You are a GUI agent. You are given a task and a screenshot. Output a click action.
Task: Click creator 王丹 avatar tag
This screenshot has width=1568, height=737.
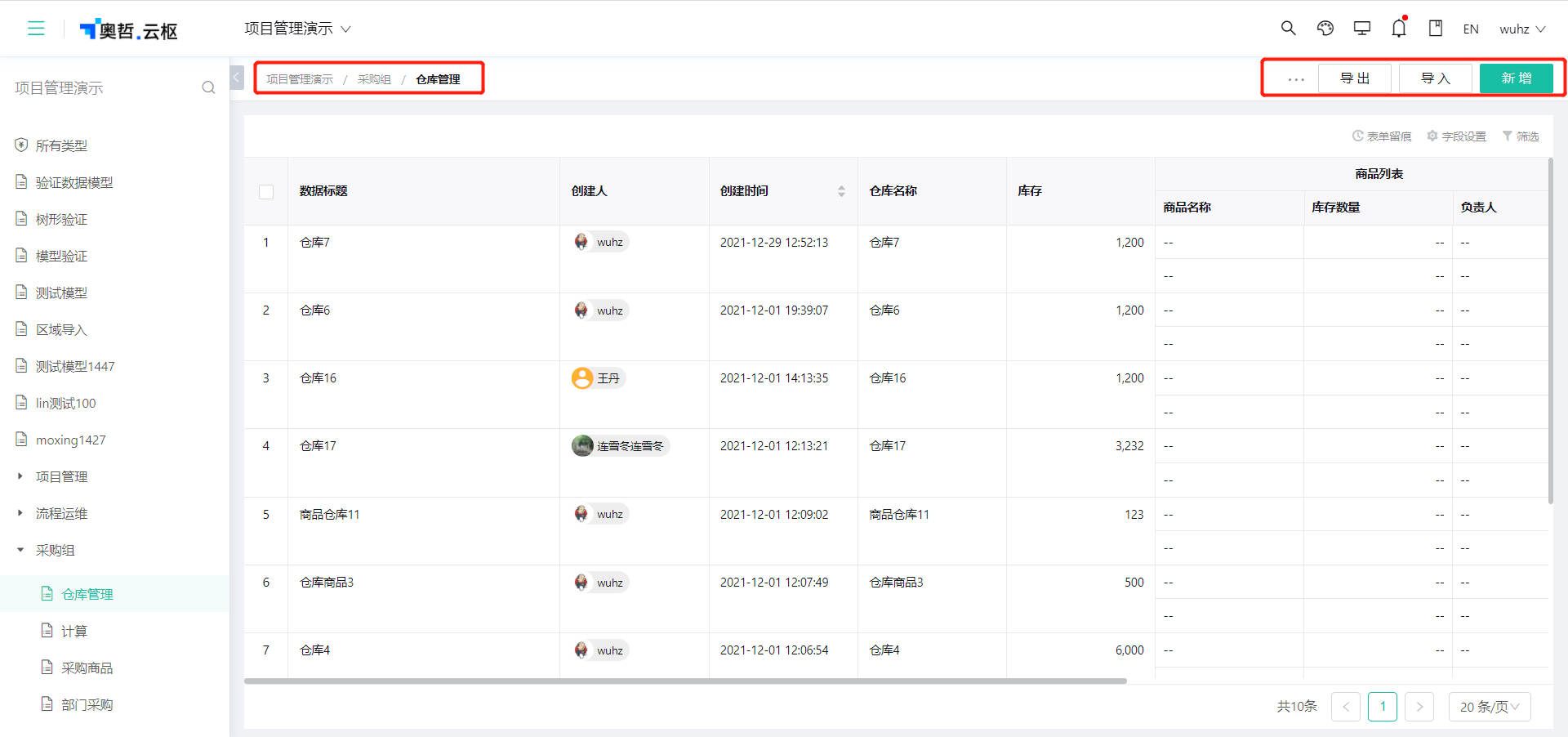click(x=598, y=378)
